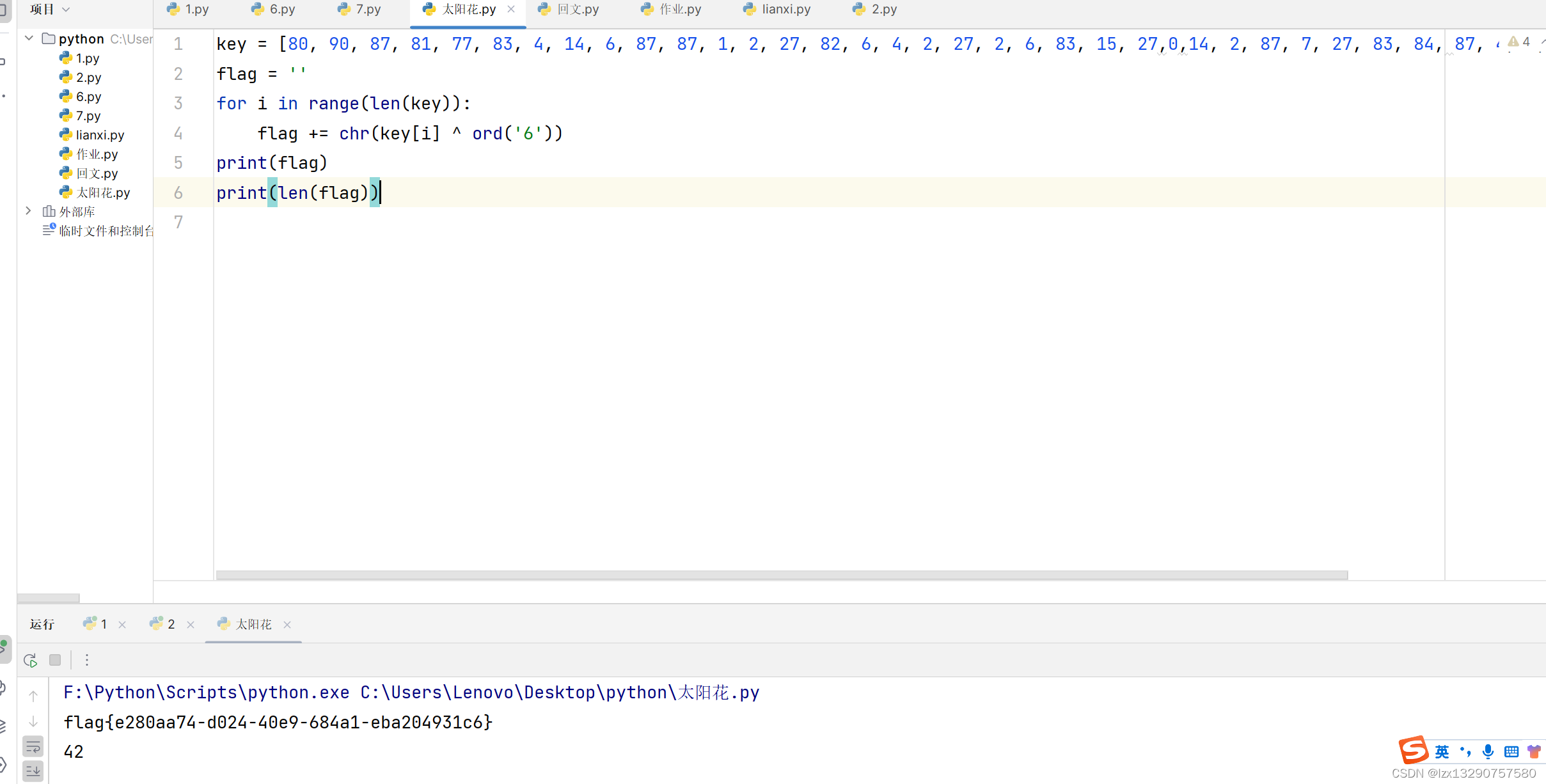Close the 太阳花.py editor tab
Viewport: 1546px width, 784px height.
click(x=511, y=9)
